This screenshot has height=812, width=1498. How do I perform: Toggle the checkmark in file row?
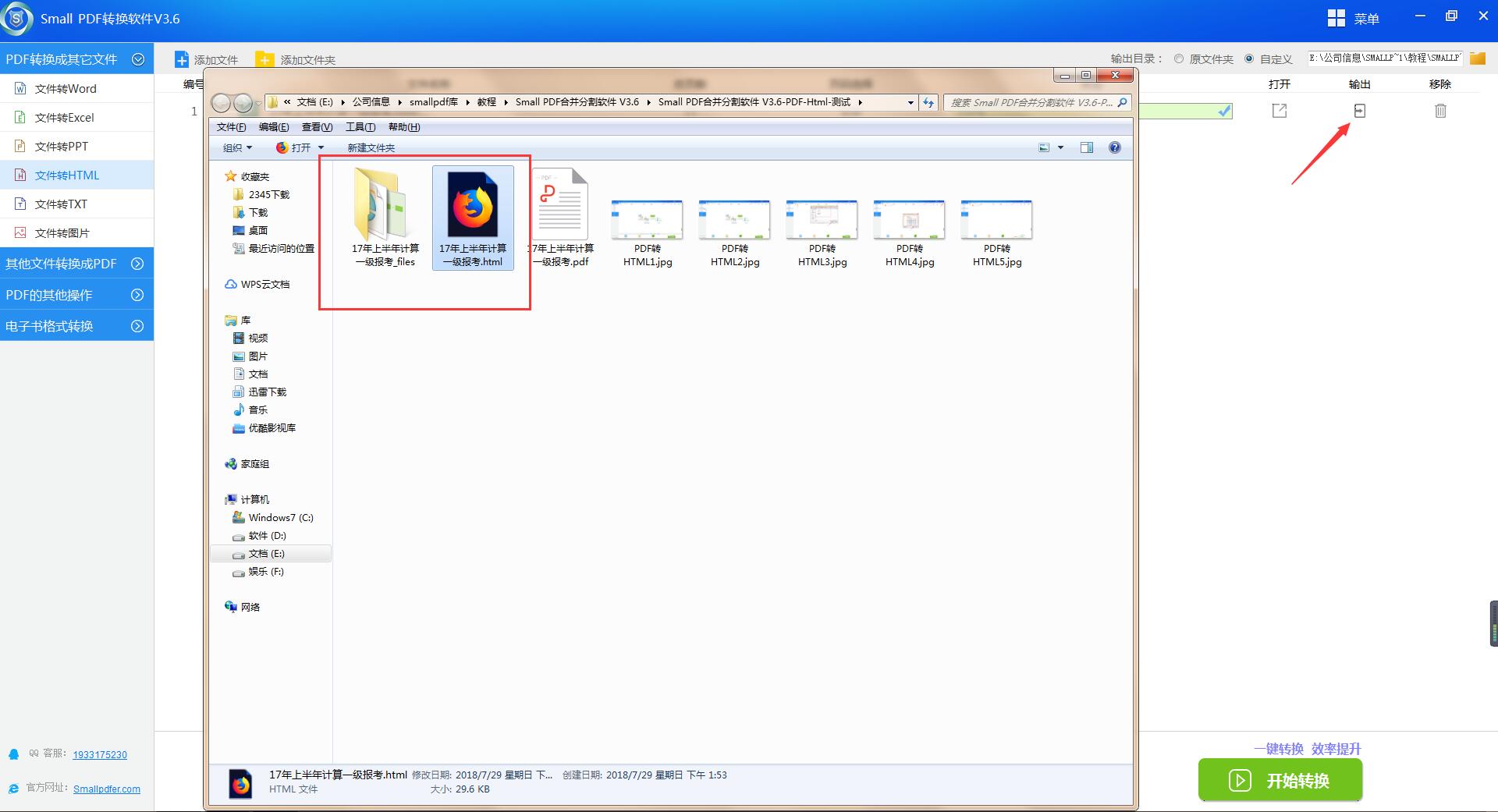point(1224,111)
